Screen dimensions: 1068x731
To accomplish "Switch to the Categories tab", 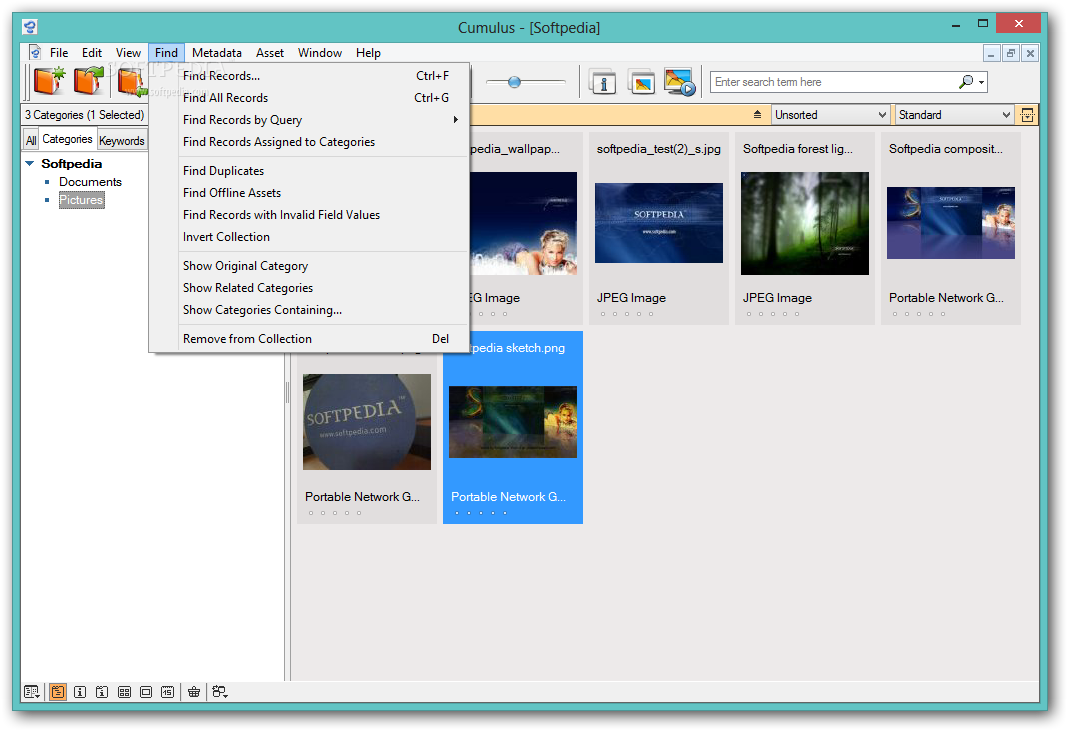I will pyautogui.click(x=67, y=139).
